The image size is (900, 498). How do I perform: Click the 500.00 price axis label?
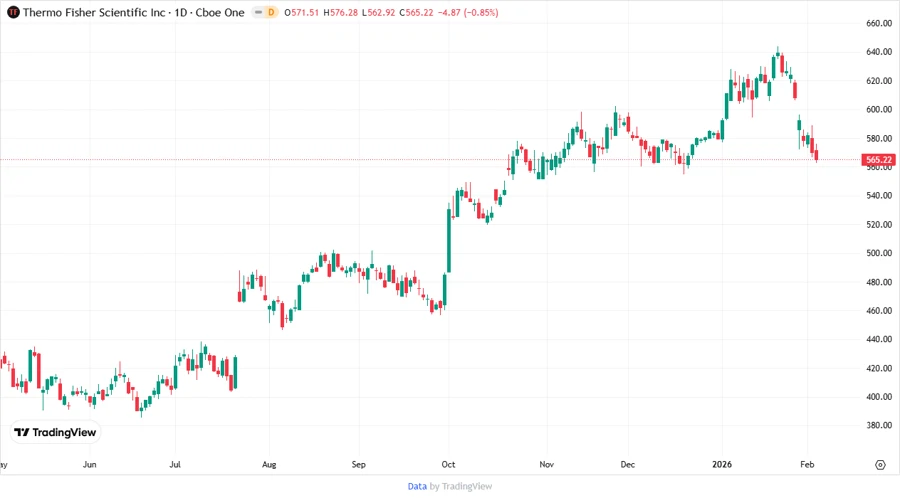coord(879,253)
